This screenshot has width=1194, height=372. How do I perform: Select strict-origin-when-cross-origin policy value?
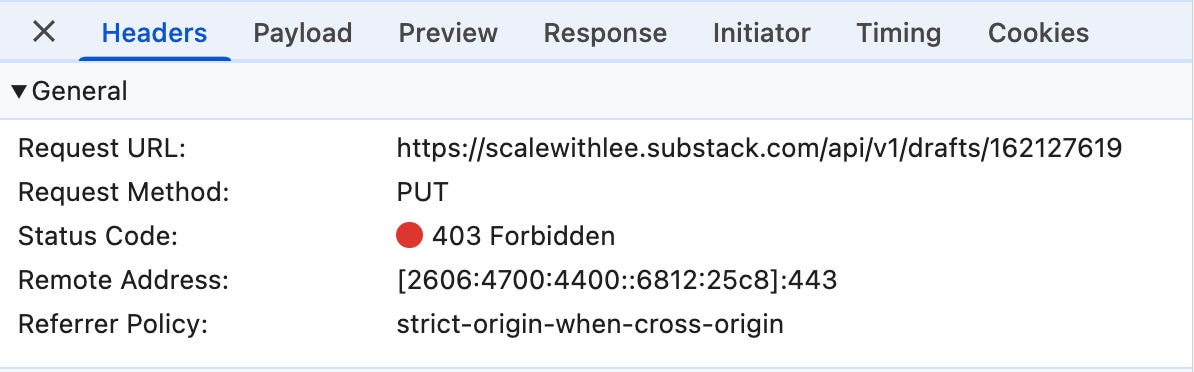pyautogui.click(x=590, y=324)
